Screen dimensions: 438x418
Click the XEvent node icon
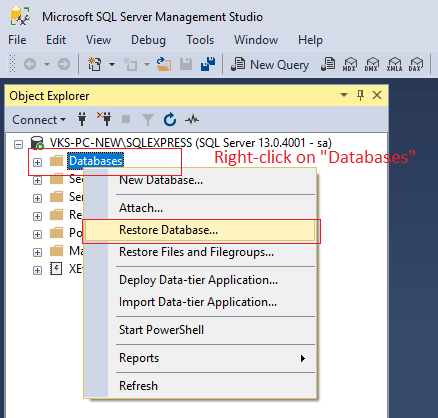(56, 268)
